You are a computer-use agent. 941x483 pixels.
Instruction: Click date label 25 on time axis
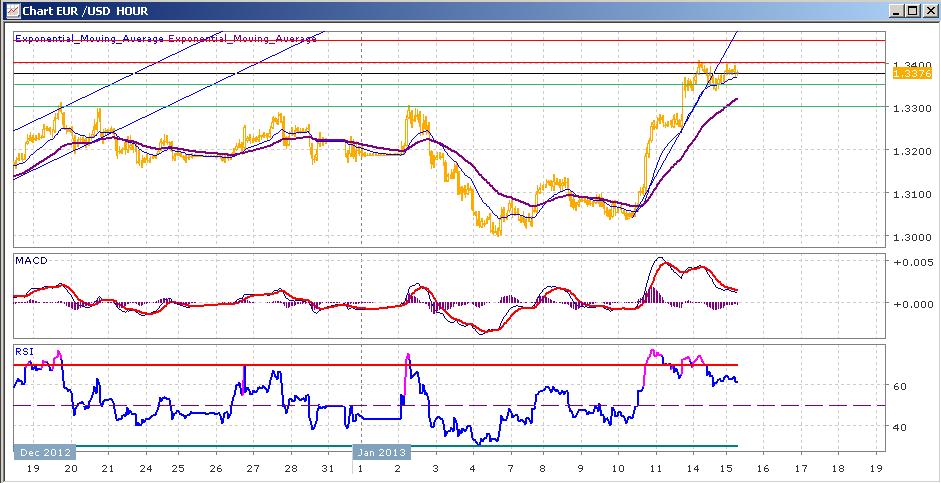point(178,469)
